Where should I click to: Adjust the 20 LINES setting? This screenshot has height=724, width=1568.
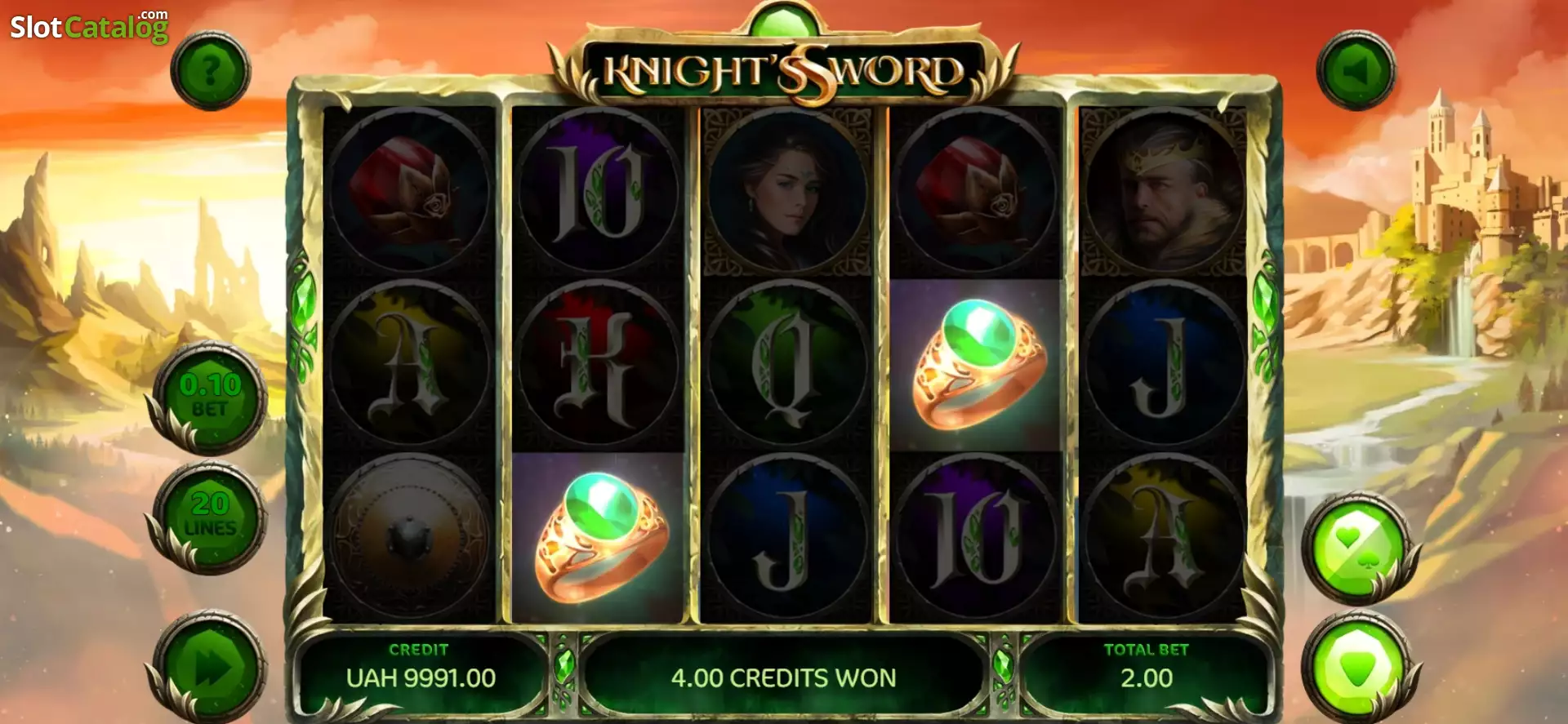210,516
